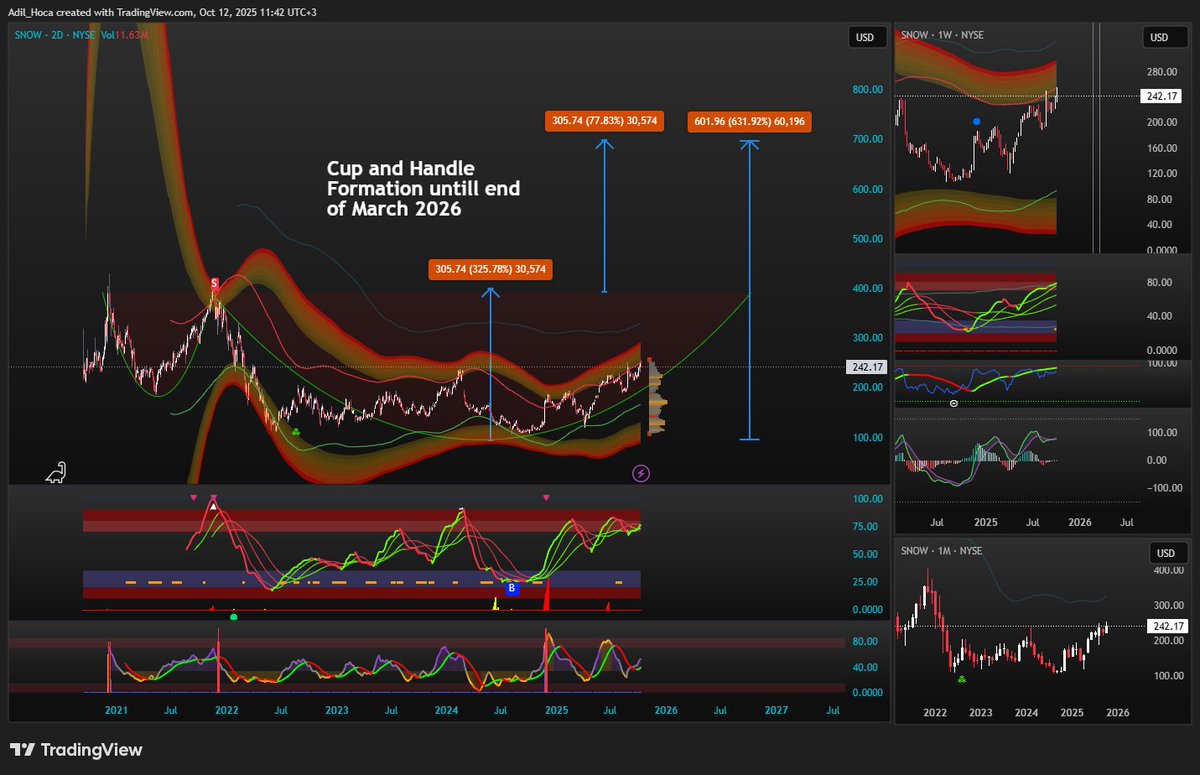Viewport: 1200px width, 775px height.
Task: Click the 75.00 level on oscillator pane axis
Action: click(867, 527)
